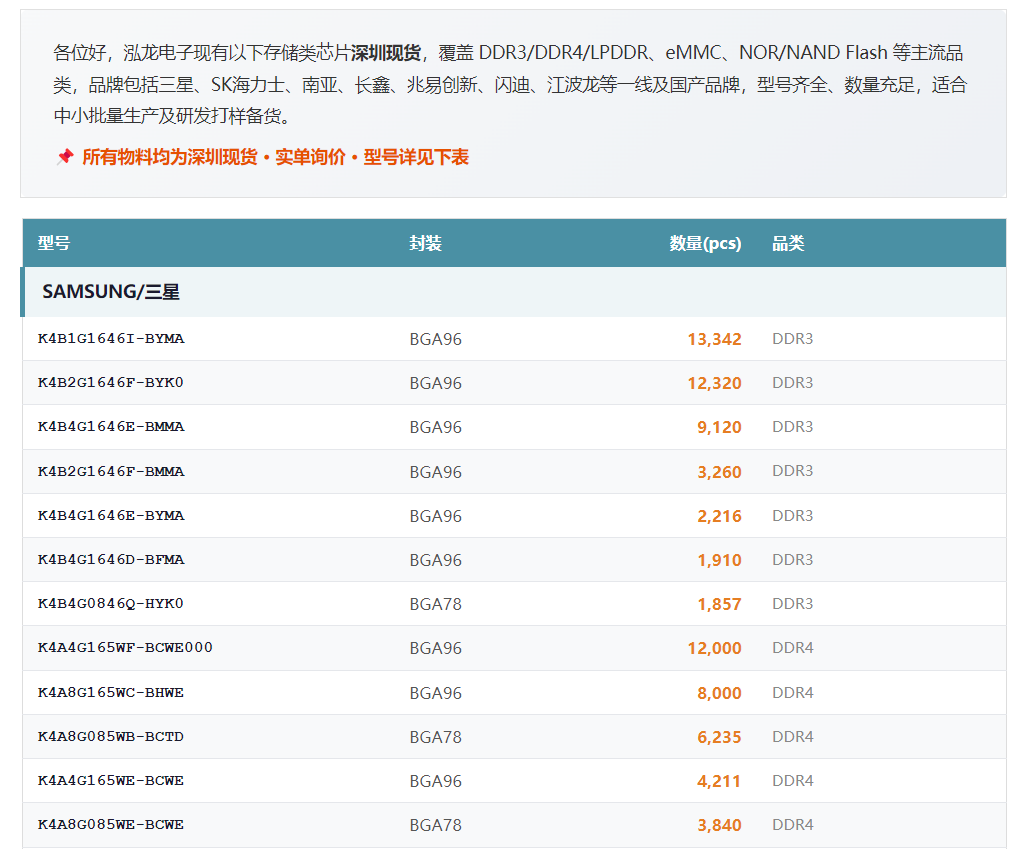Select model K4B2G1646F-BYK0
This screenshot has width=1027, height=849.
click(111, 383)
